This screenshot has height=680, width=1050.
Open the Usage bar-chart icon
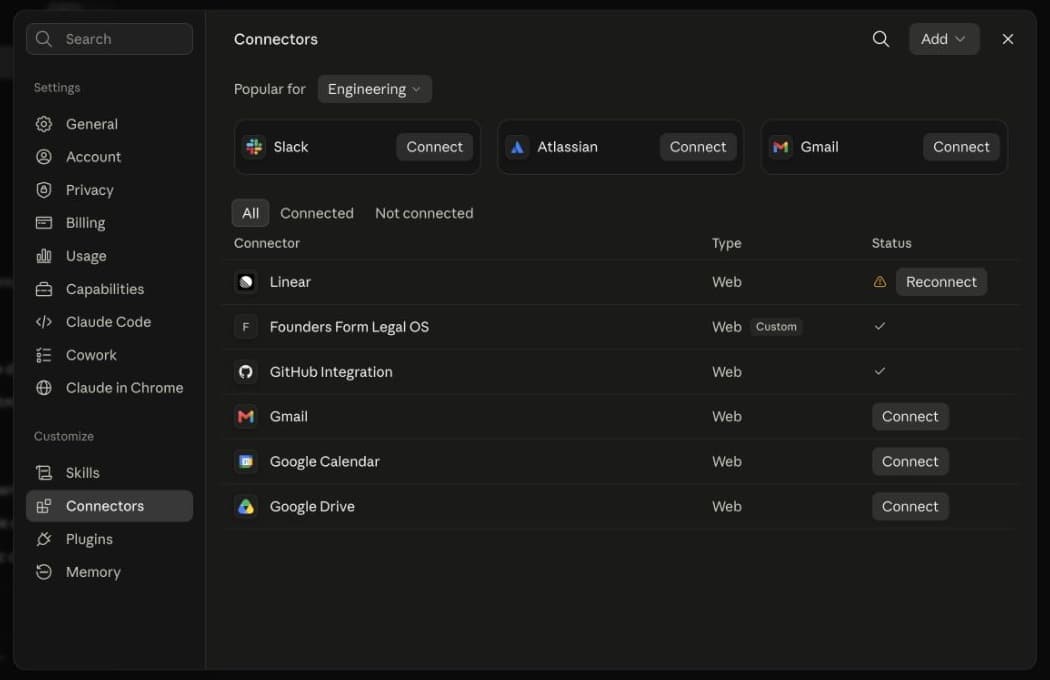pyautogui.click(x=44, y=256)
